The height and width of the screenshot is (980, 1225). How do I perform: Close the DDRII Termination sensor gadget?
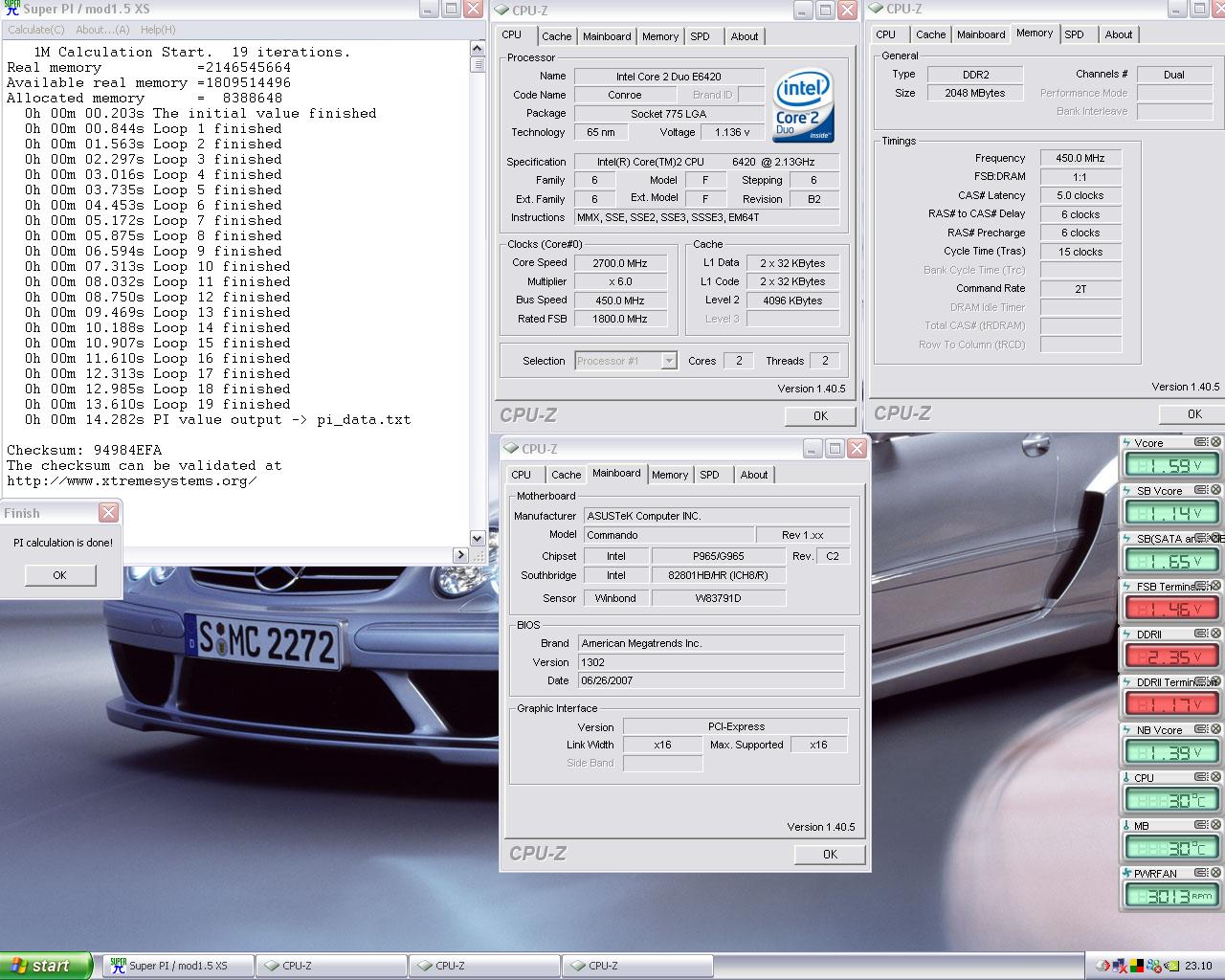1215,682
